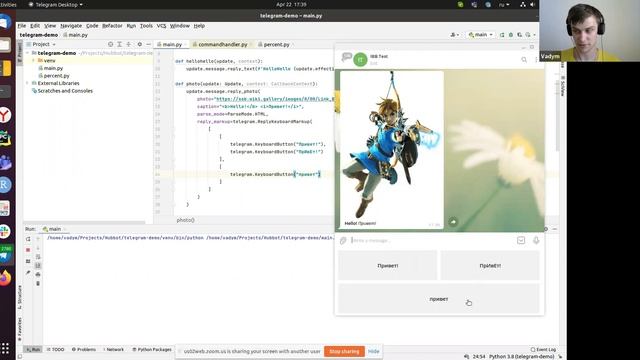Toggle bot keyboard icon in Telegram input

(x=521, y=240)
